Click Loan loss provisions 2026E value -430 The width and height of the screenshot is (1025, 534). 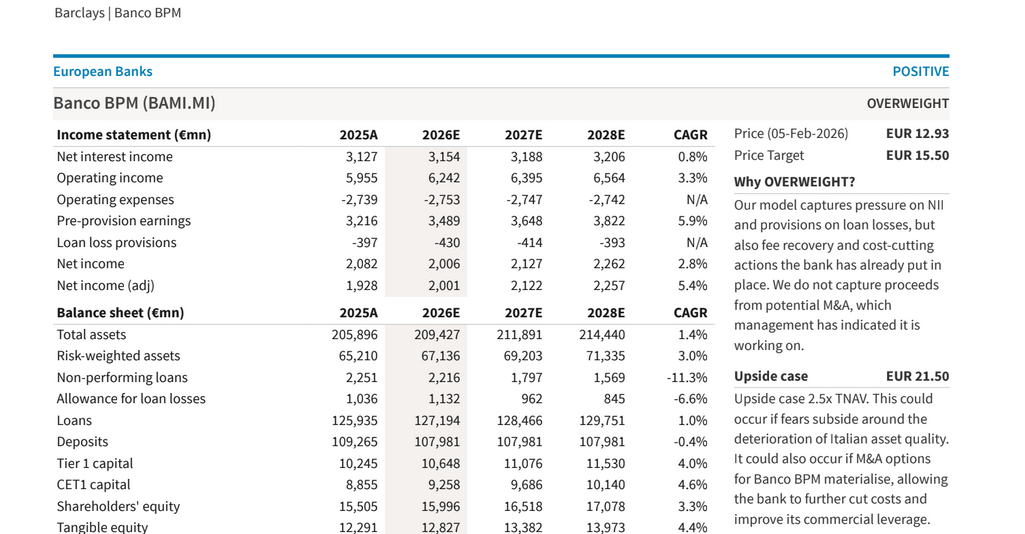click(447, 242)
